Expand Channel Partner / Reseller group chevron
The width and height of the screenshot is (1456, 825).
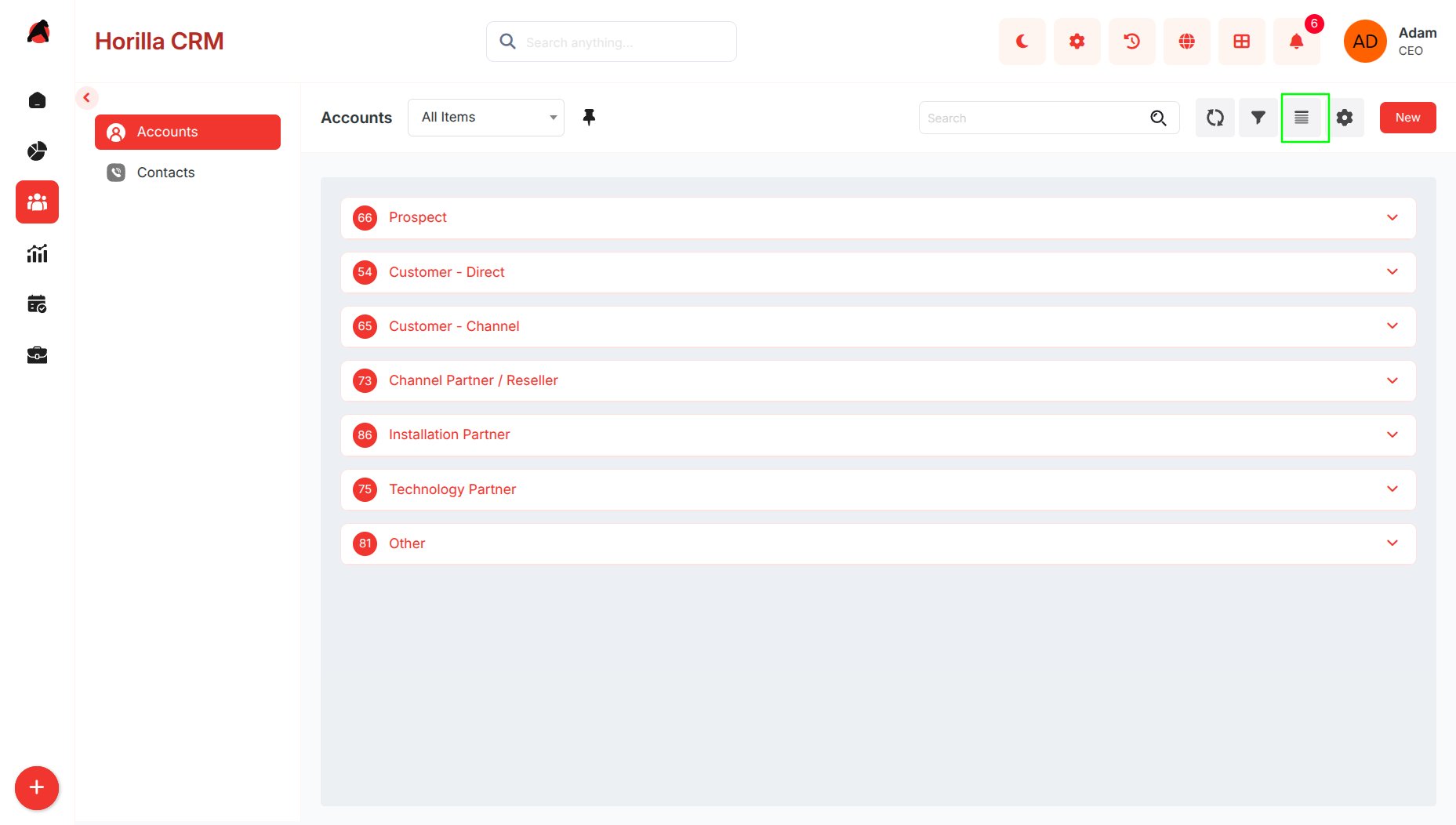pos(1392,381)
